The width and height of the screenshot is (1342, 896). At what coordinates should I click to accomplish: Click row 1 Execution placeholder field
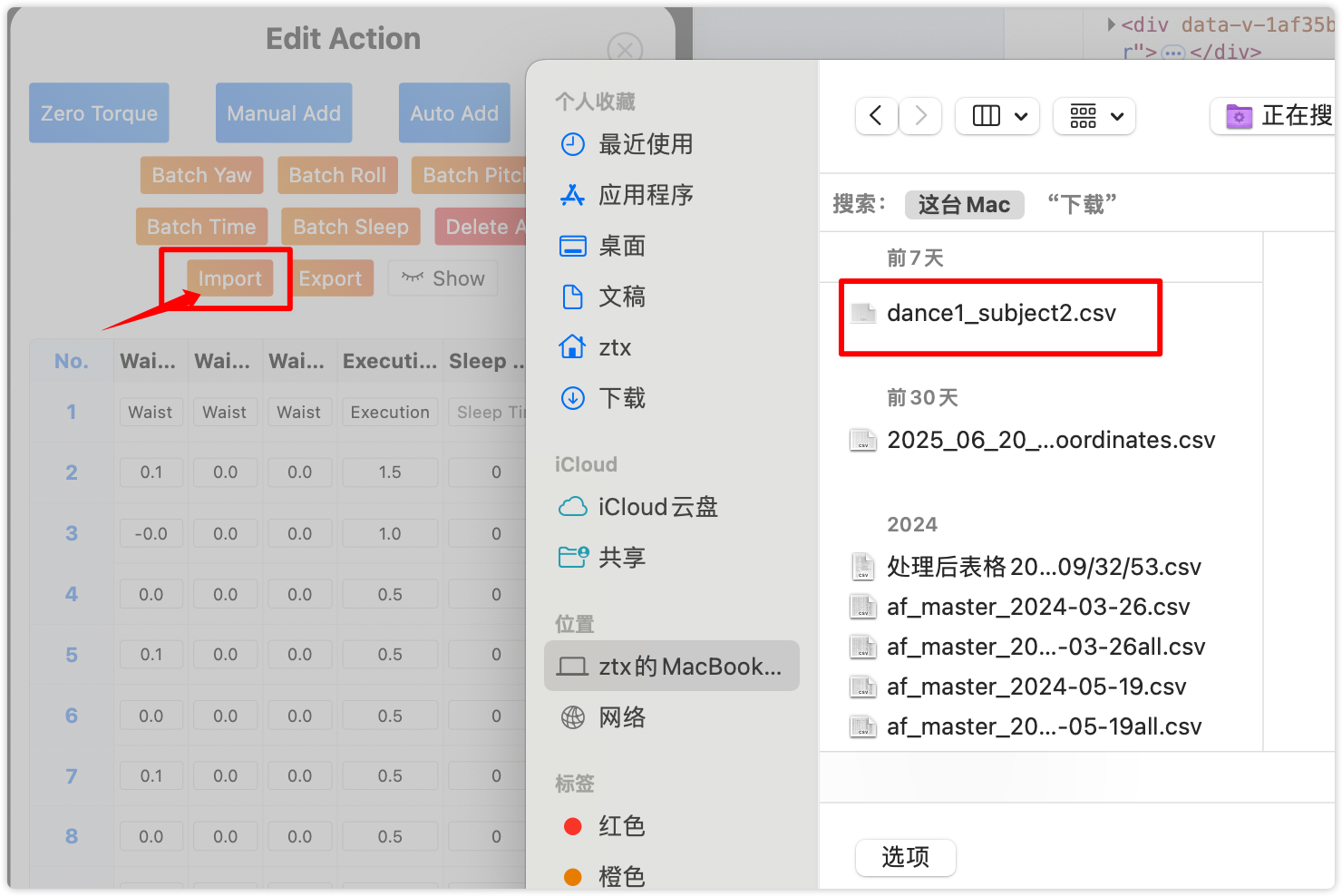point(390,412)
